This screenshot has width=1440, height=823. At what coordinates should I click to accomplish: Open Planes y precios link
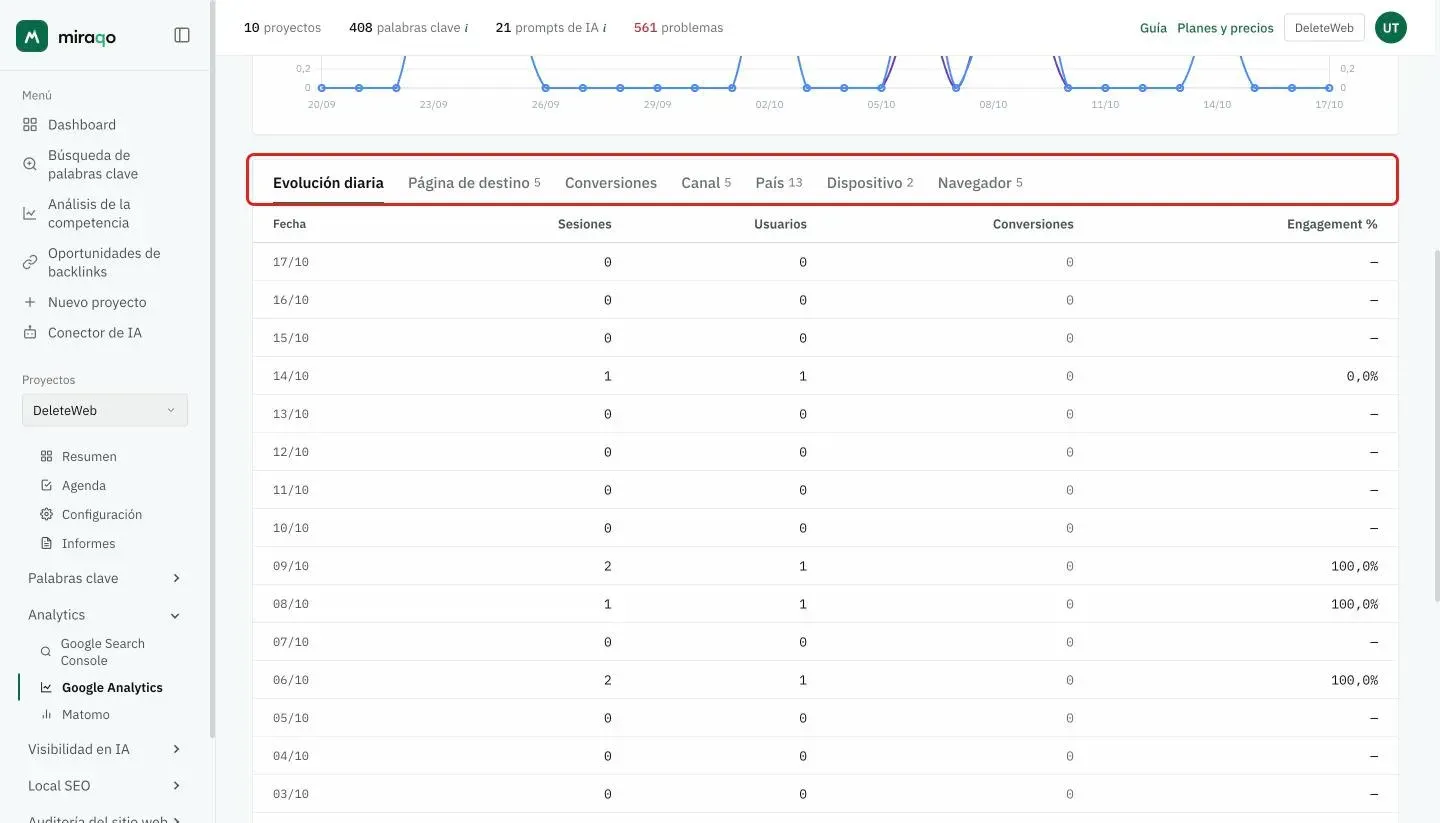(x=1225, y=28)
